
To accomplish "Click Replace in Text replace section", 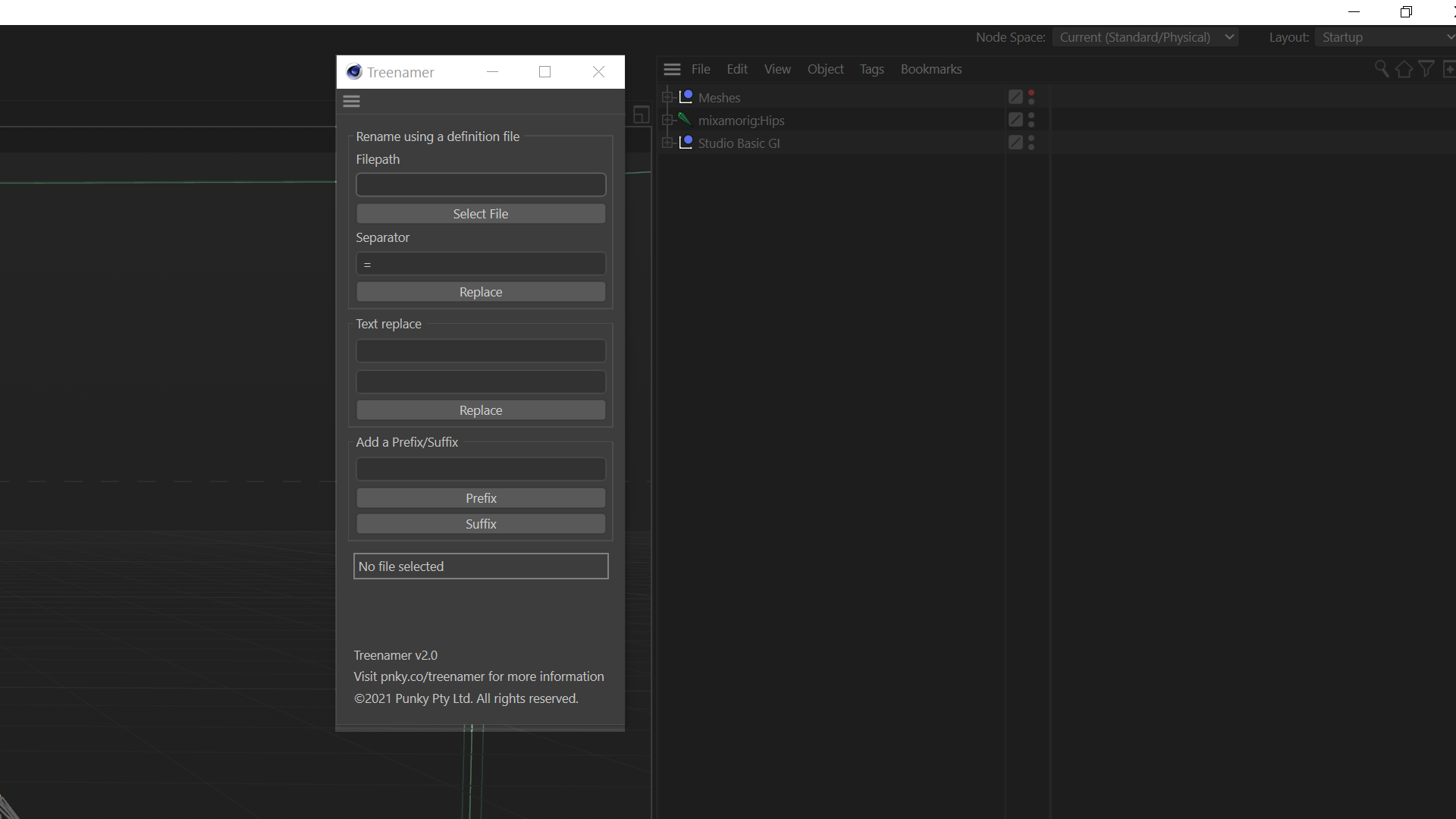I will [481, 410].
